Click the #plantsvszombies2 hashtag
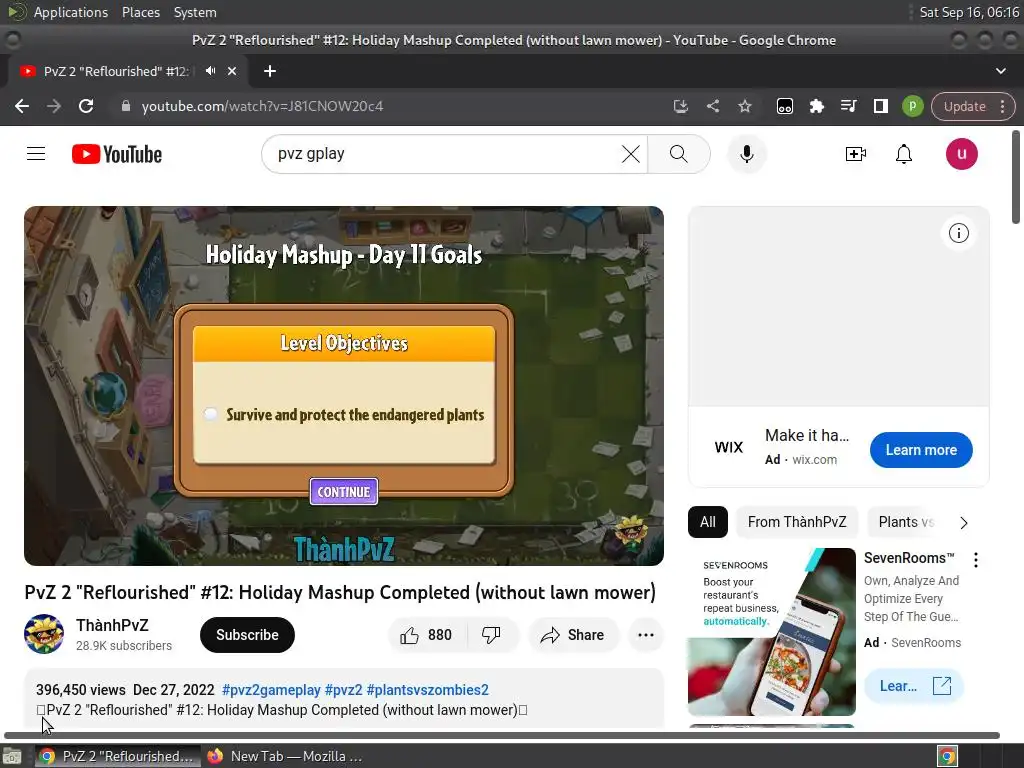 (427, 690)
